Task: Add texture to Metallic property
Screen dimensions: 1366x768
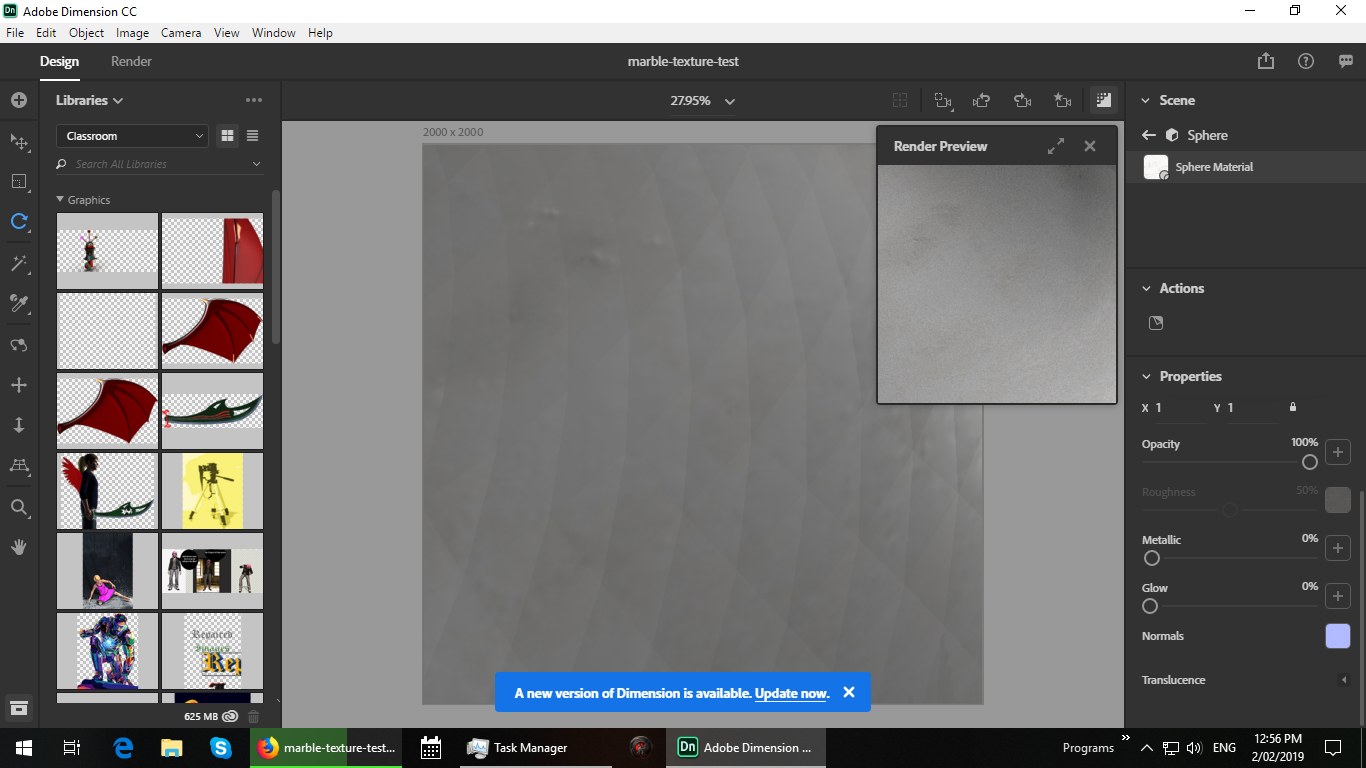Action: click(1338, 548)
